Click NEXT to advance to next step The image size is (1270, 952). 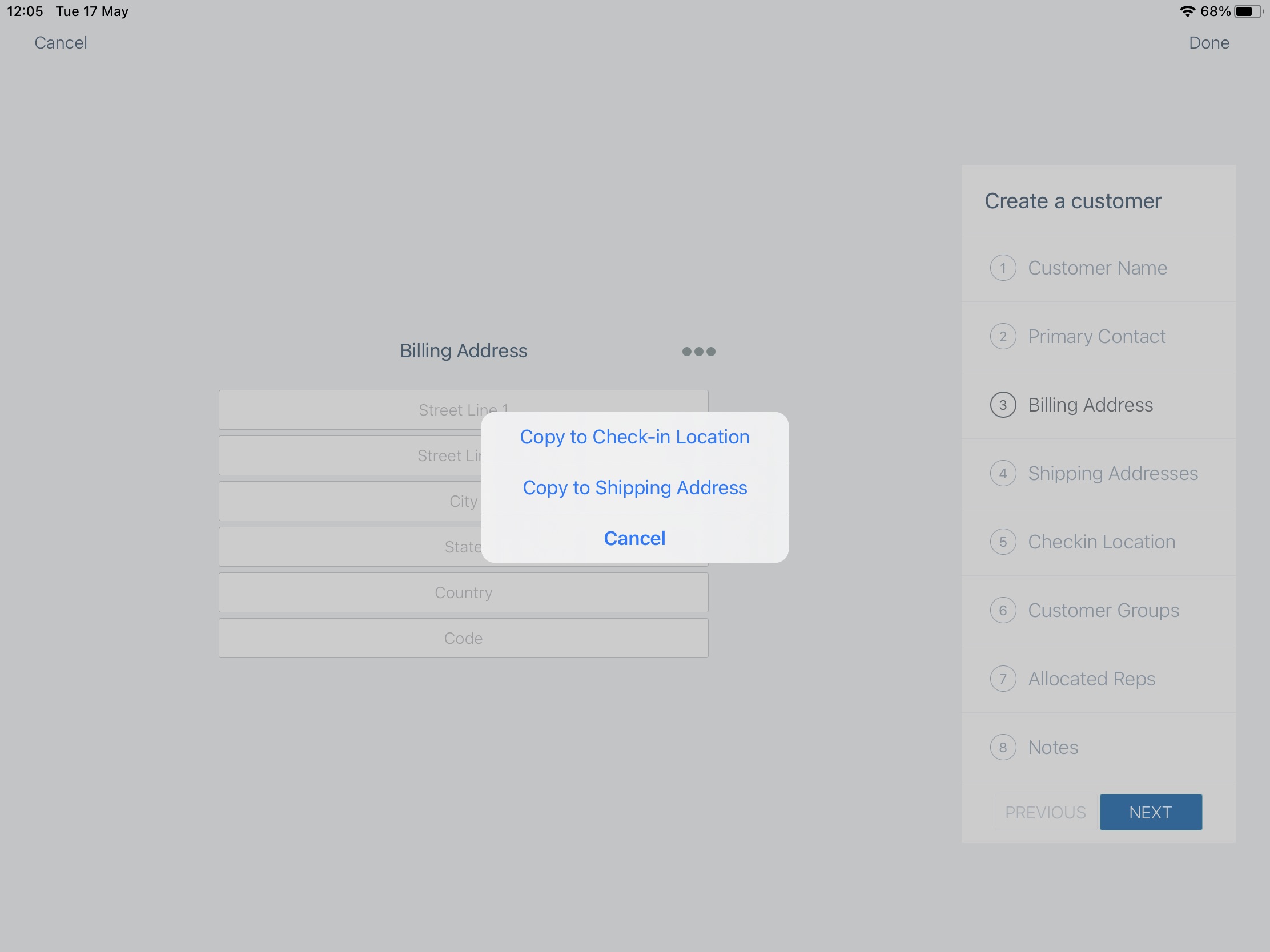pos(1151,812)
